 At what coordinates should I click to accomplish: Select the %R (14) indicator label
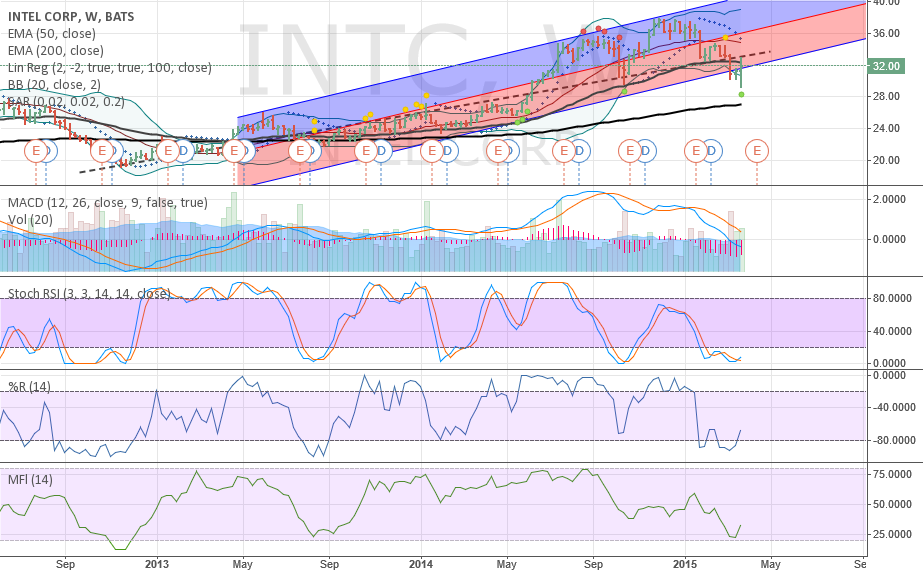[29, 387]
